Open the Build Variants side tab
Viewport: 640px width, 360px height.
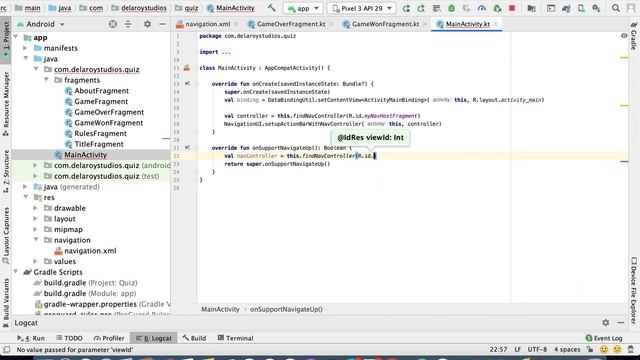6,303
